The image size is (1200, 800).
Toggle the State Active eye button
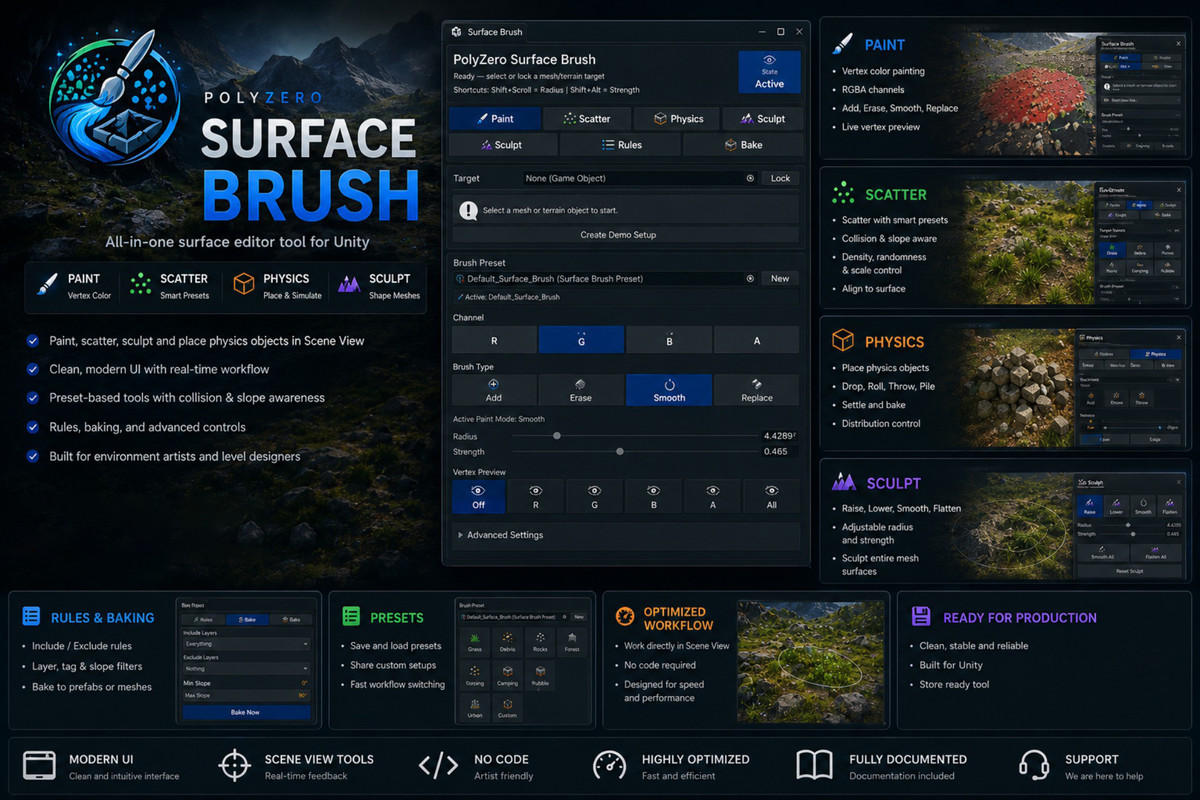coord(770,72)
